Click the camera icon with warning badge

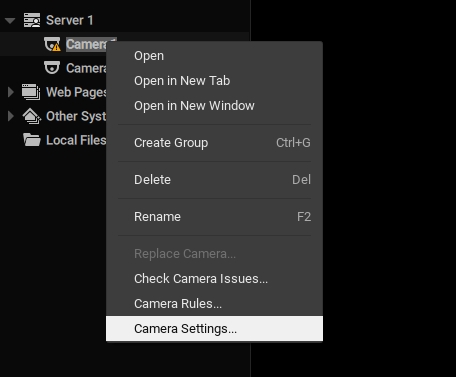pos(52,44)
